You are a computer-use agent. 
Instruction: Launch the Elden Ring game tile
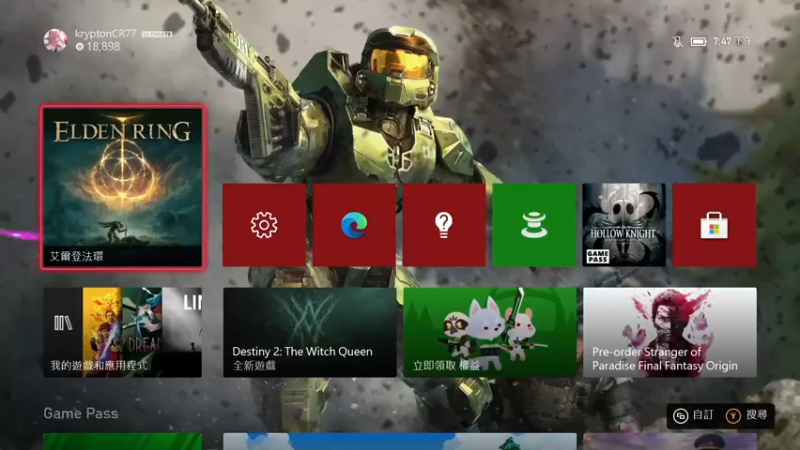[x=123, y=187]
